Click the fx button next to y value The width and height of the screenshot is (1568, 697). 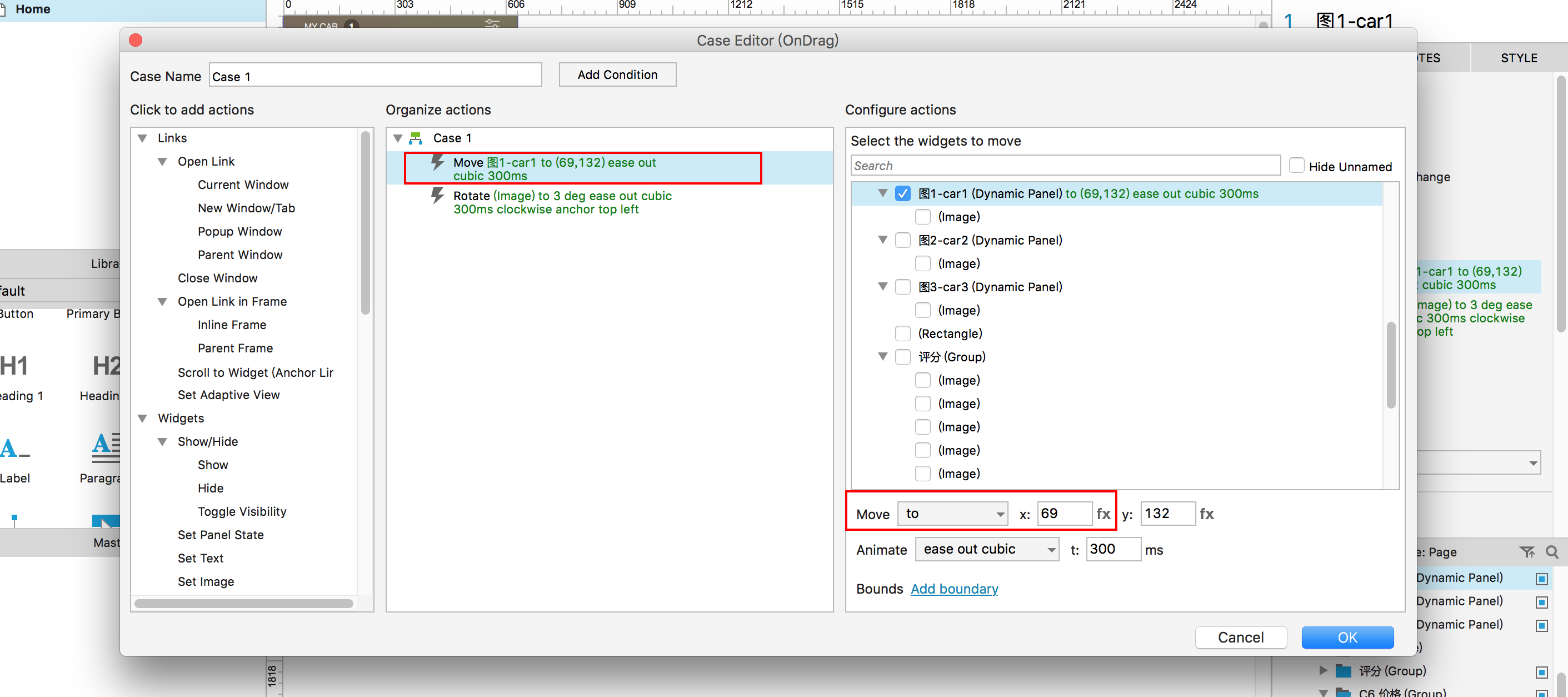click(1206, 514)
